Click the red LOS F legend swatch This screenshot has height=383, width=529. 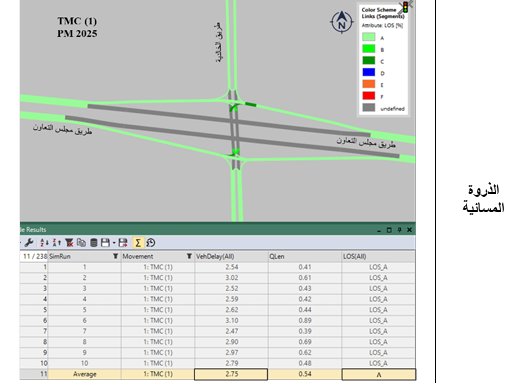[368, 96]
